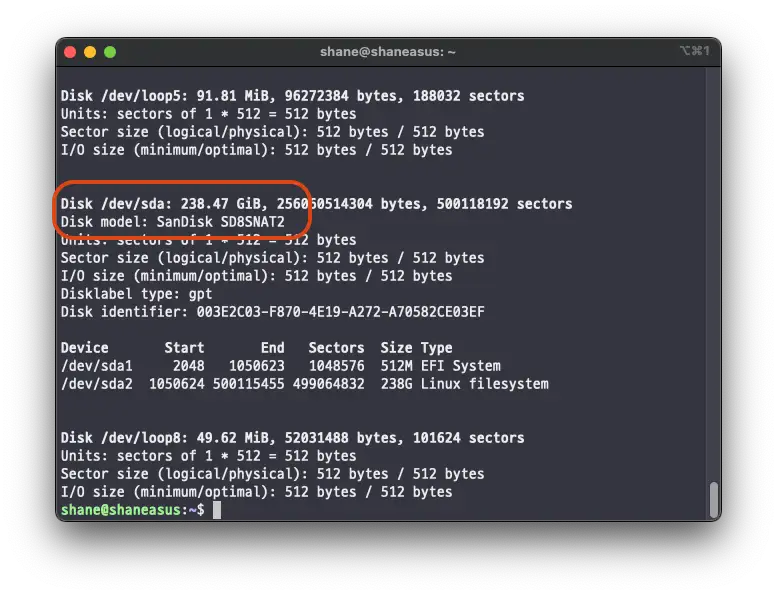Click the Disk identifier GUID line

[x=273, y=312]
